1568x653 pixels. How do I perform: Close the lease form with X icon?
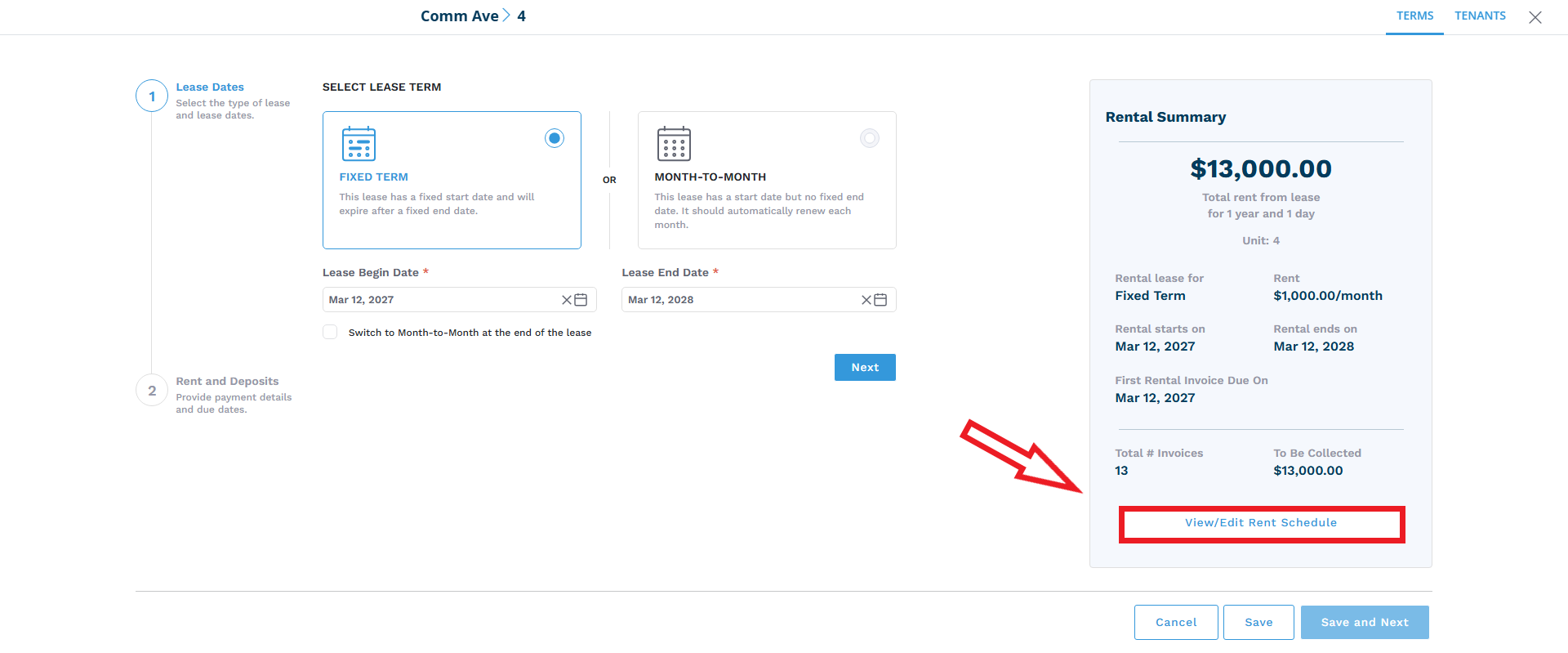tap(1535, 17)
